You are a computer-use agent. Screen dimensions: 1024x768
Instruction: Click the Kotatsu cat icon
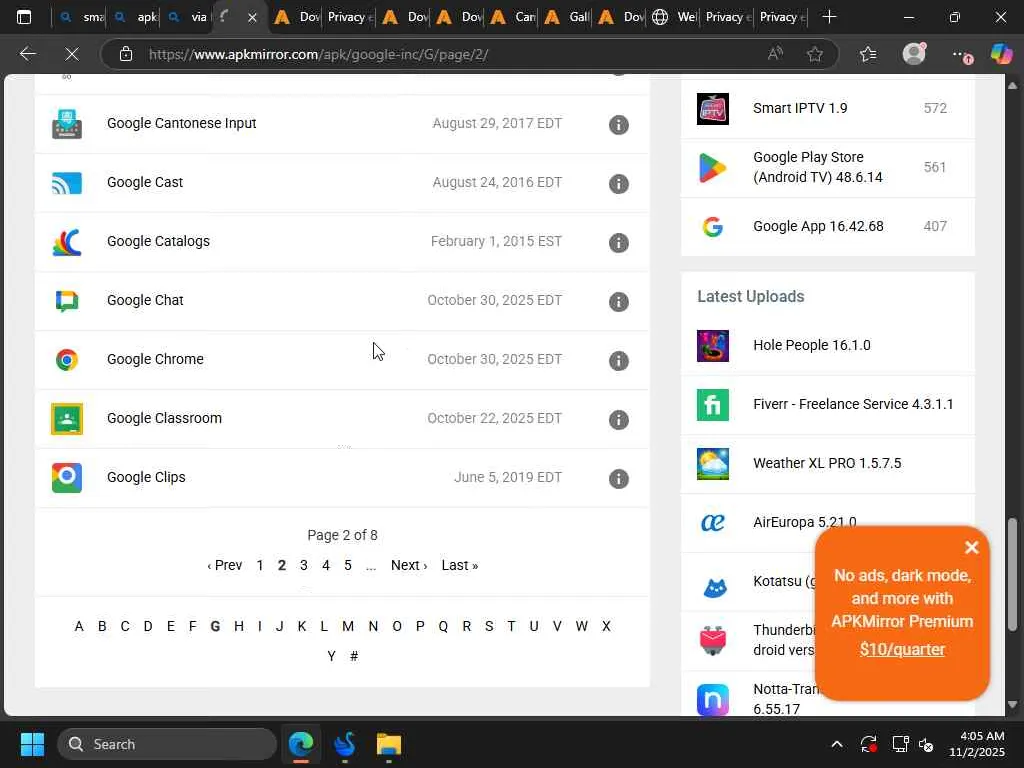click(x=714, y=587)
